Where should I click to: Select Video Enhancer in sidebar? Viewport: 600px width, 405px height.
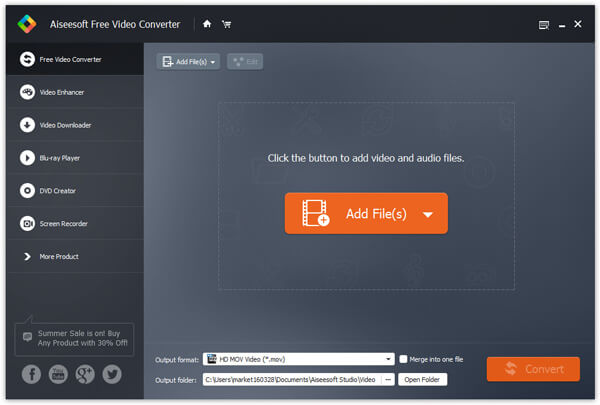[x=61, y=92]
